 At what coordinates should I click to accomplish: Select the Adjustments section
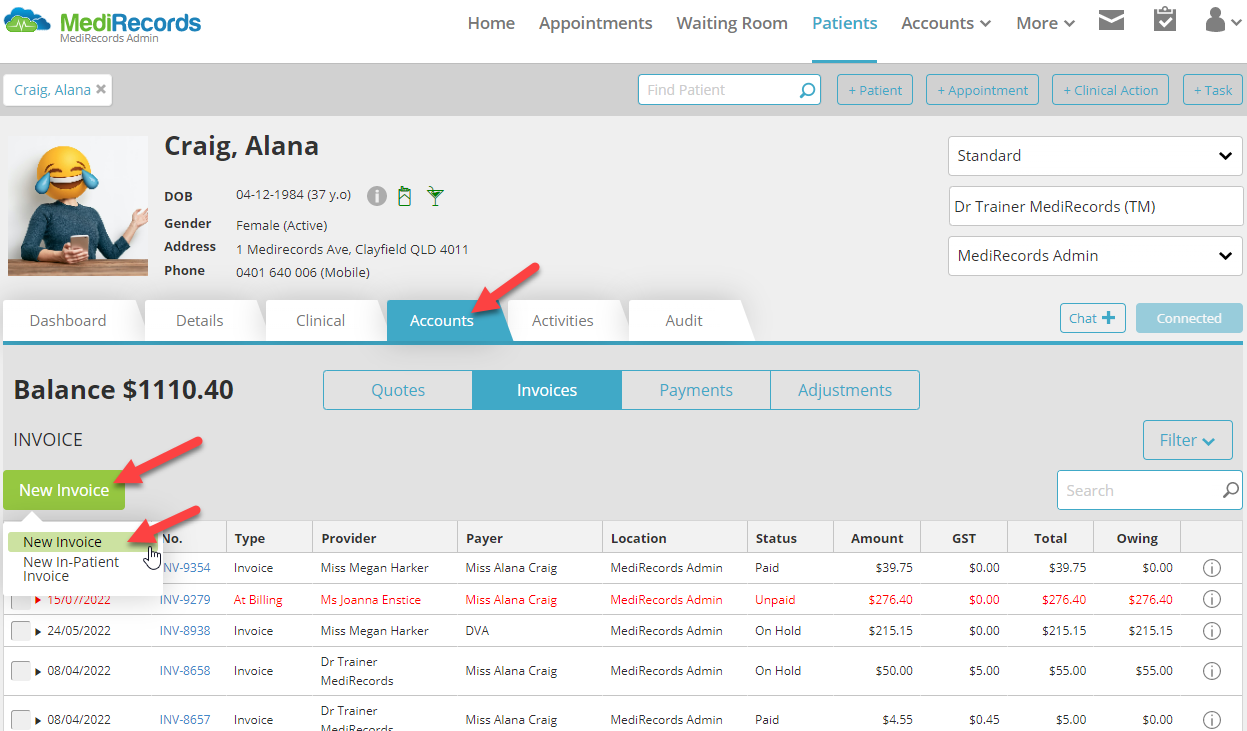click(x=845, y=390)
